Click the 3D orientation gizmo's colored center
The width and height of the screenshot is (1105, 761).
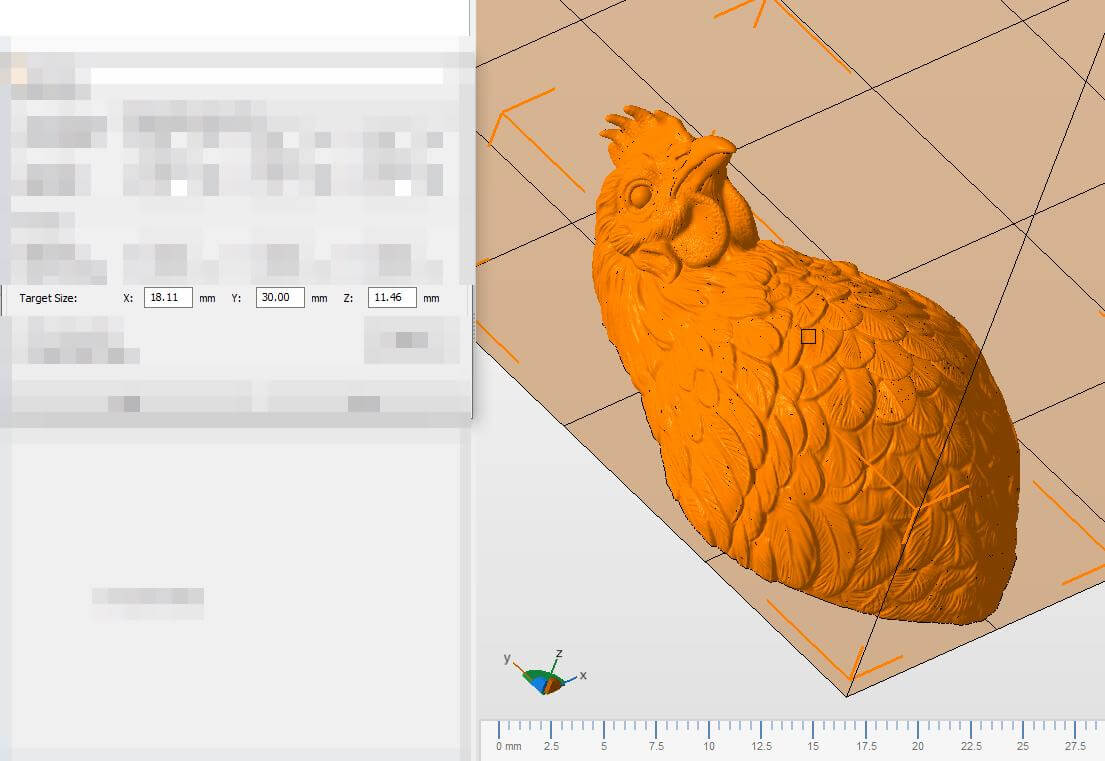coord(545,682)
